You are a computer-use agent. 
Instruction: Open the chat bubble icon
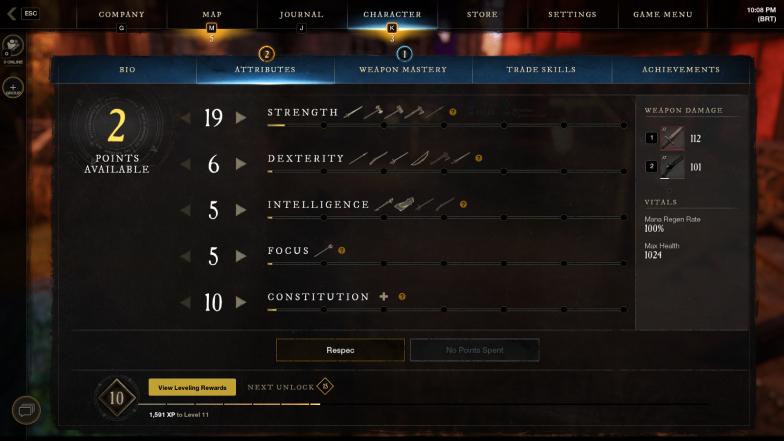(x=26, y=410)
